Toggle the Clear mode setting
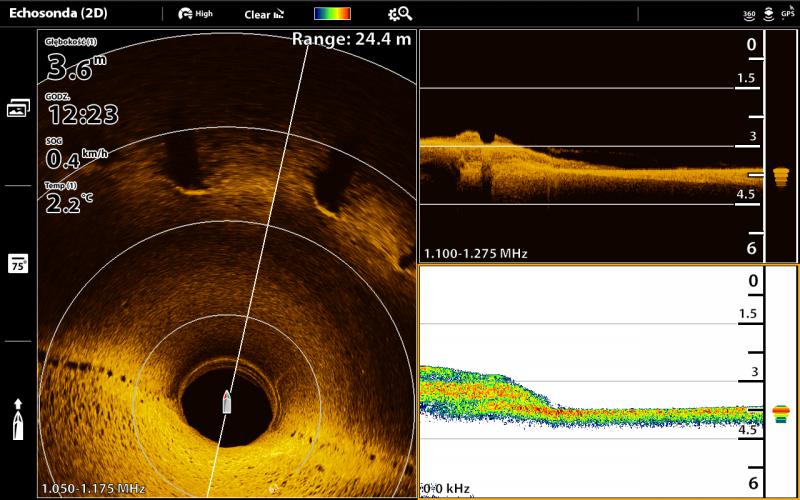 tap(264, 15)
